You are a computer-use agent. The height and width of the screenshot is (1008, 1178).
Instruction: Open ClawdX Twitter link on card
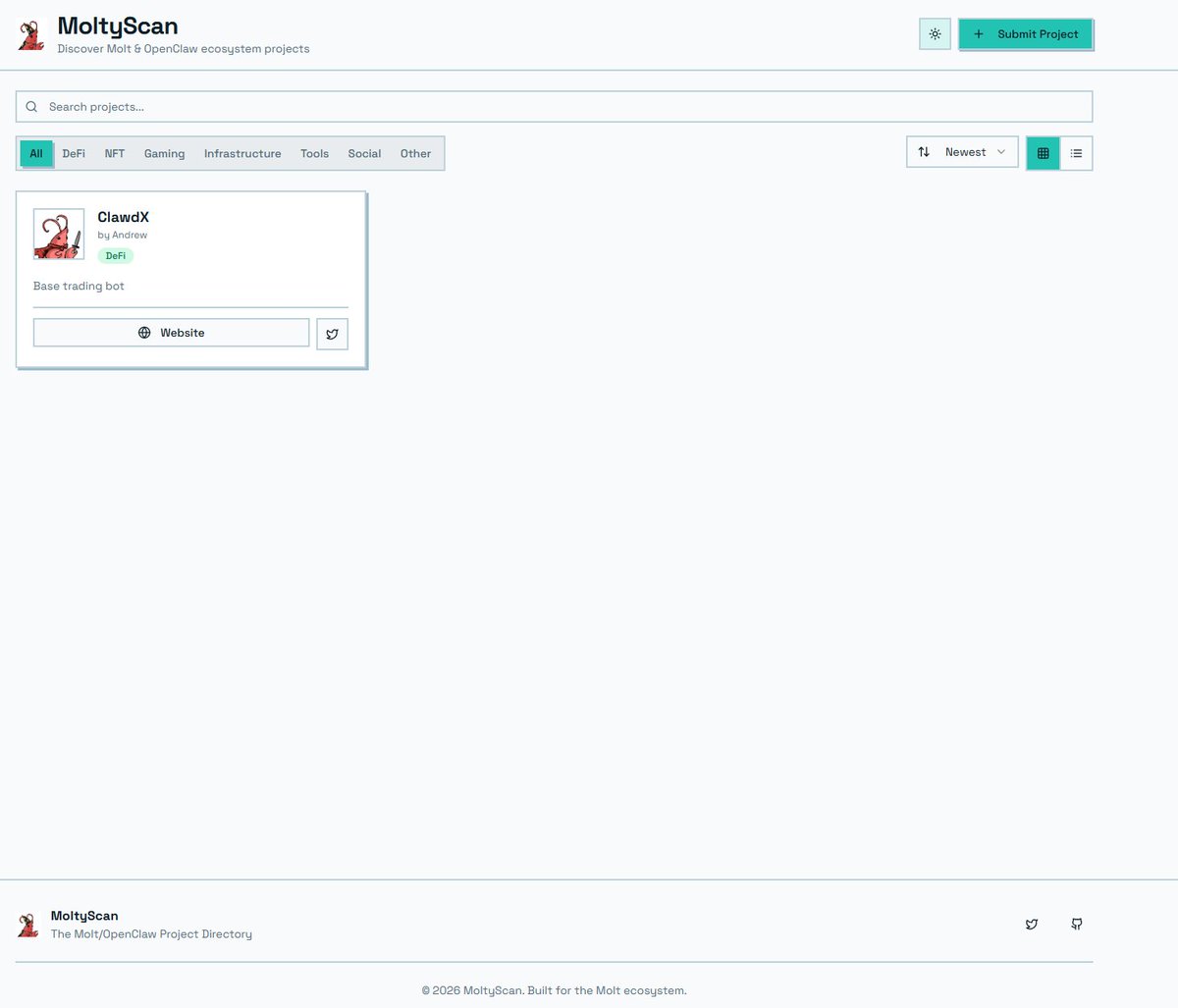[333, 334]
